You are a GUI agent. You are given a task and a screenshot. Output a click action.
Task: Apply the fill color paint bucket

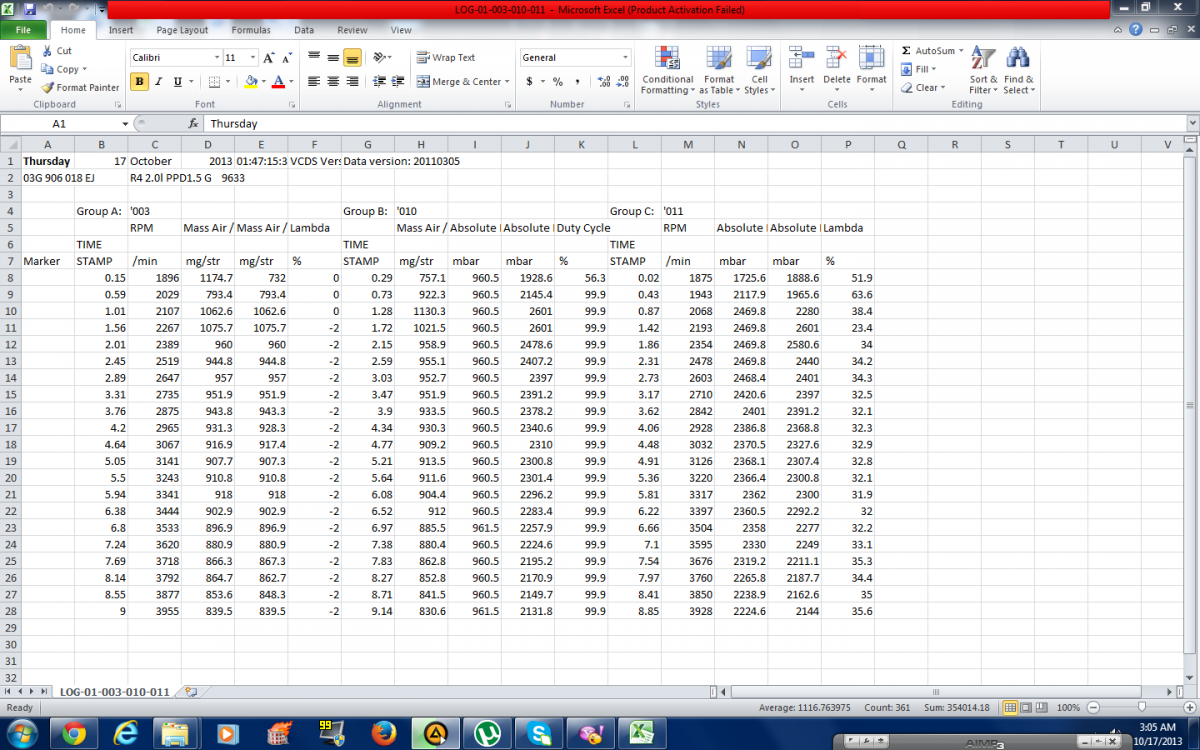click(251, 82)
